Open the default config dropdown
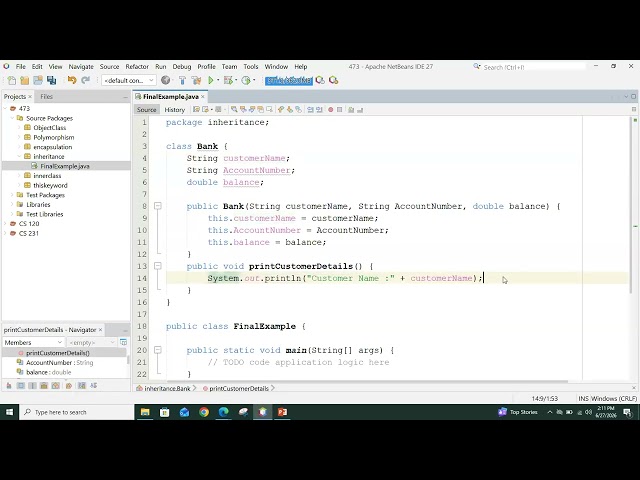Screen dimensions: 640x480 pyautogui.click(x=129, y=80)
